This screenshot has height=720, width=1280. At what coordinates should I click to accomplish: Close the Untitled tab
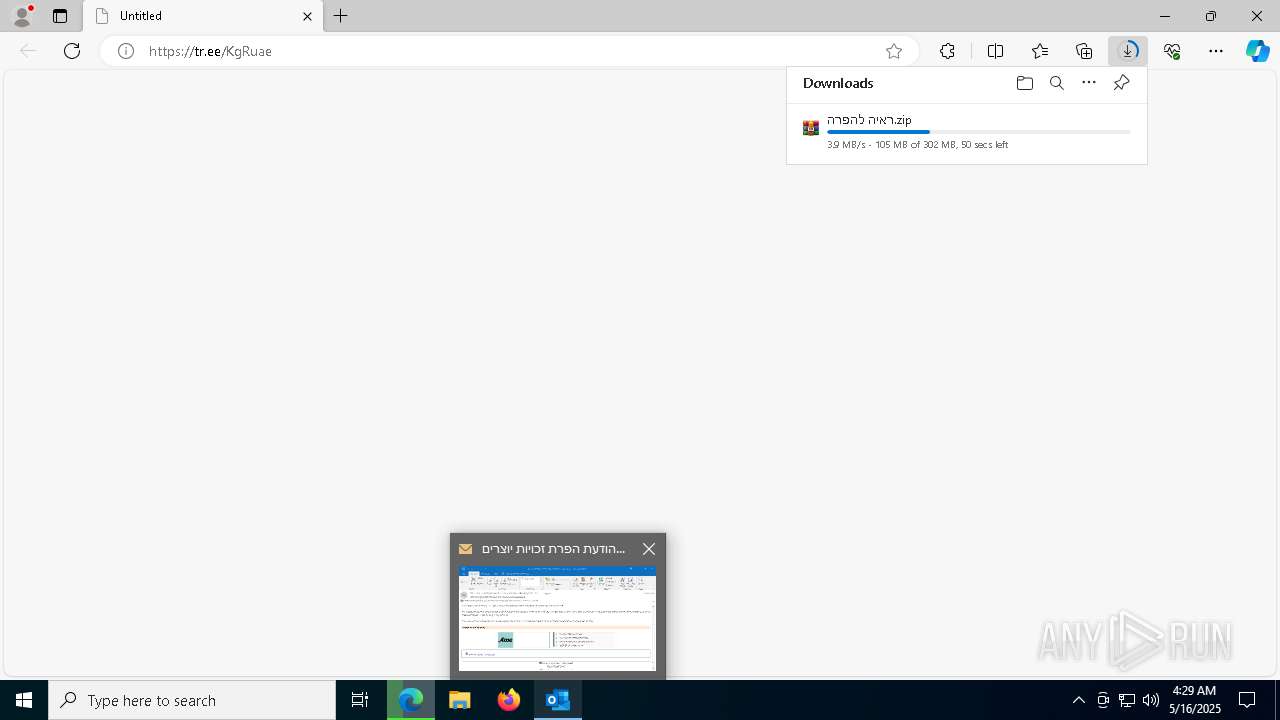pos(307,16)
